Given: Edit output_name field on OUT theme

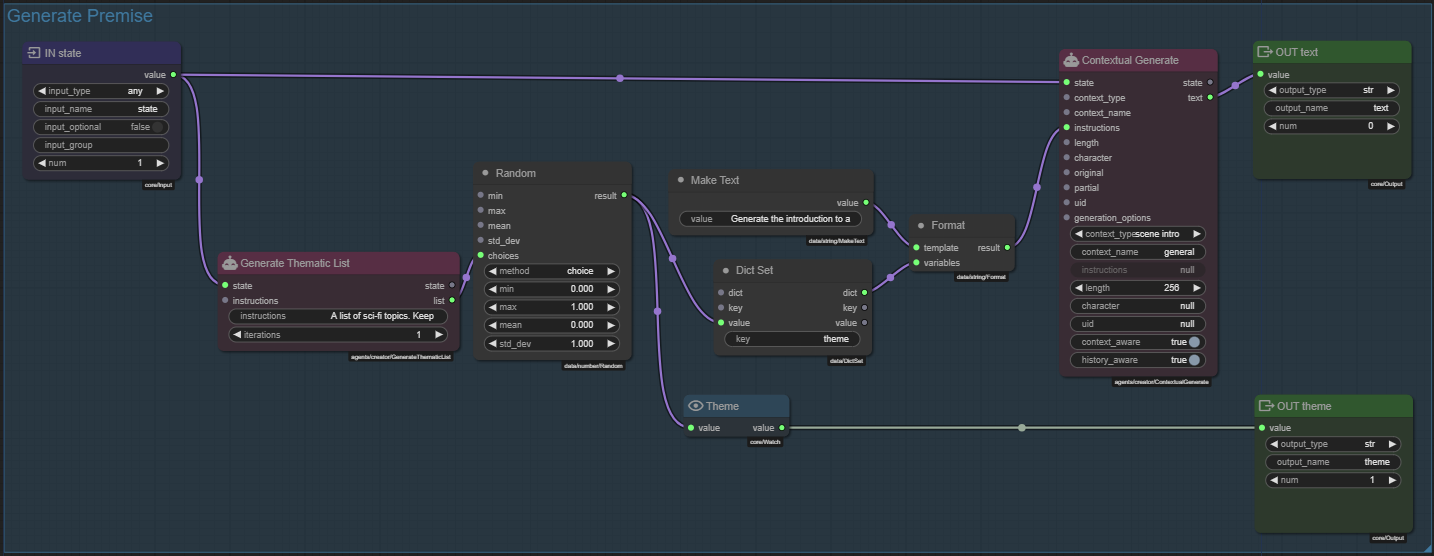Looking at the screenshot, I should point(1332,462).
